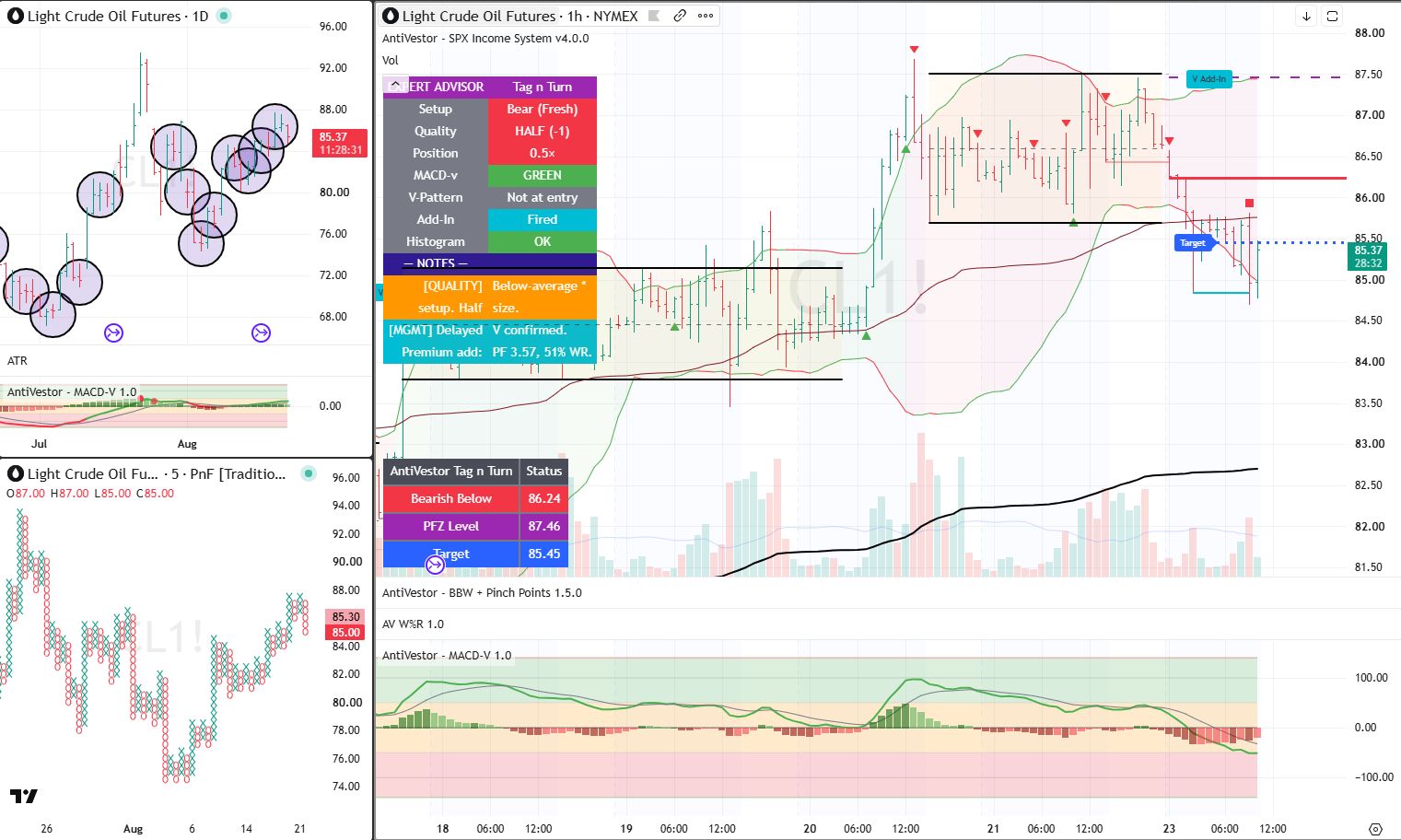Click the red square marker above recent 1h candles
Screen dimensions: 1401x840
(1249, 204)
